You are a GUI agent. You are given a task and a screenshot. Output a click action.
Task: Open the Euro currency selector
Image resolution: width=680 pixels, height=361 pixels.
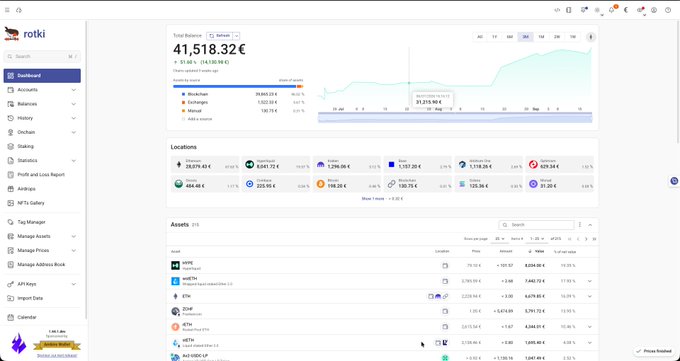626,10
